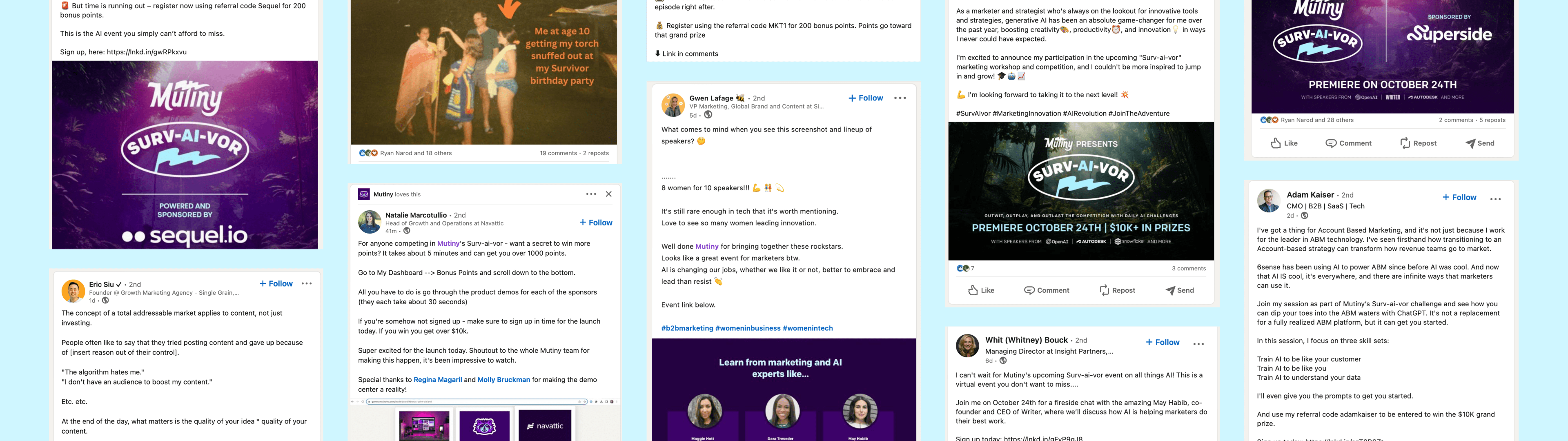Viewport: 1568px width, 441px height.
Task: Send the Superside premiere post
Action: 1480,143
